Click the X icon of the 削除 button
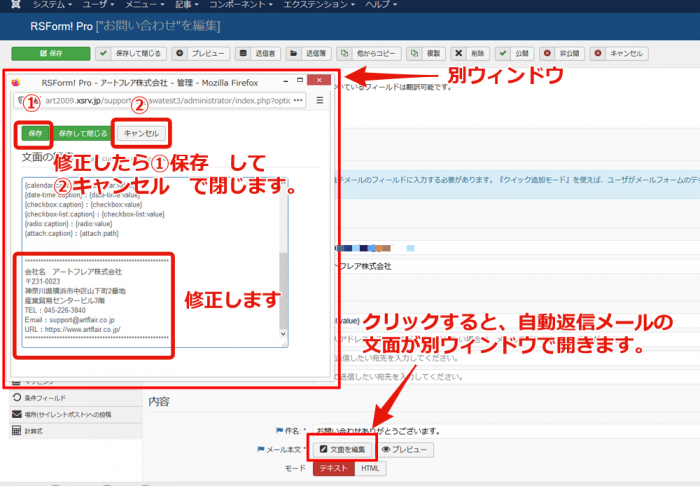This screenshot has width=700, height=486. point(458,53)
